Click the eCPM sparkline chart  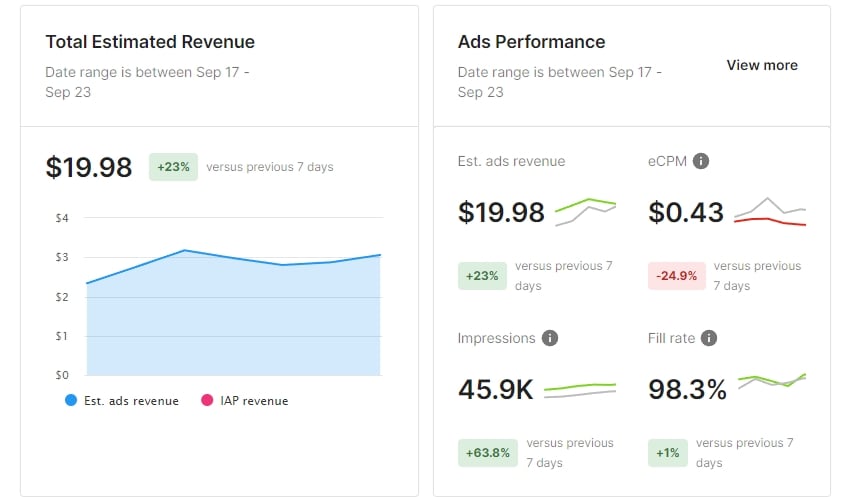[770, 212]
